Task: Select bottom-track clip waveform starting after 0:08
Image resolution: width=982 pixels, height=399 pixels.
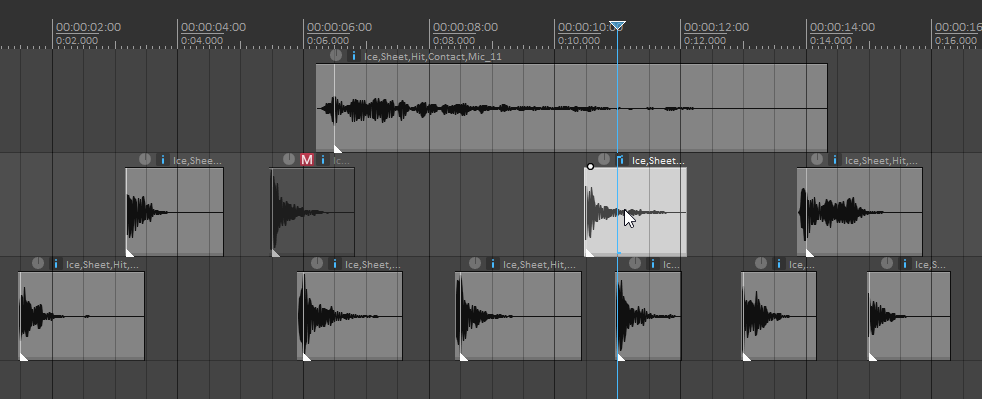Action: point(519,316)
